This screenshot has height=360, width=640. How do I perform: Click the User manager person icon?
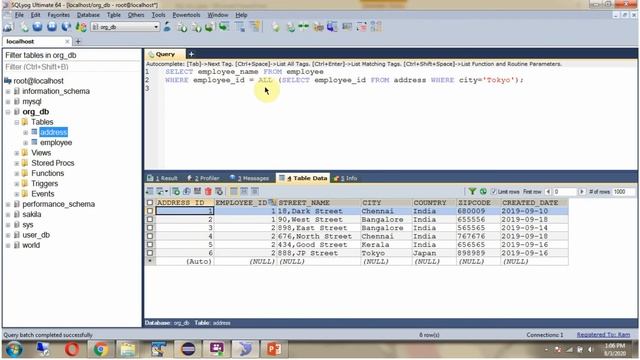click(167, 27)
